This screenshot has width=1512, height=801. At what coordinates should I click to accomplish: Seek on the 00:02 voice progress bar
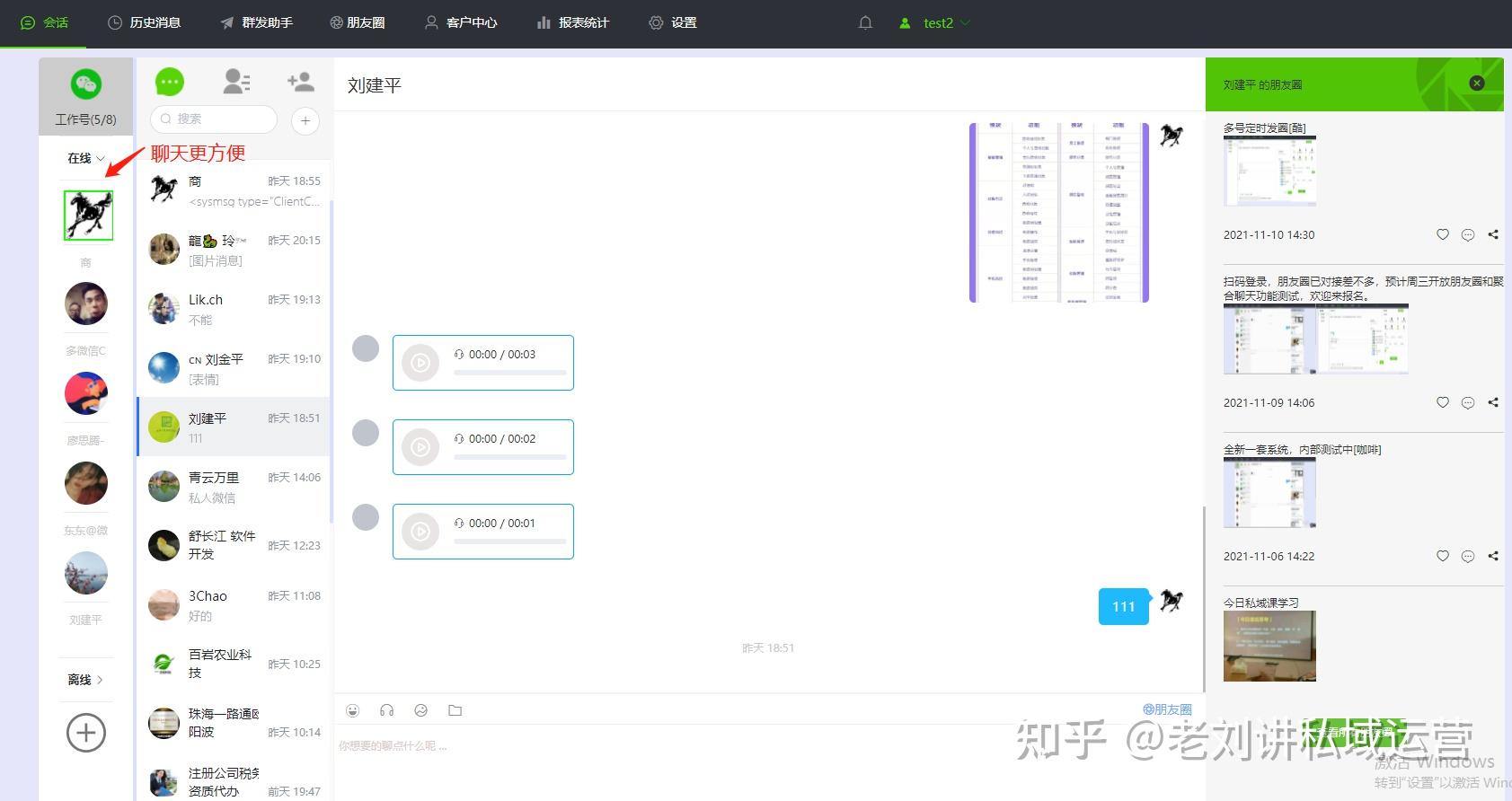[x=510, y=456]
